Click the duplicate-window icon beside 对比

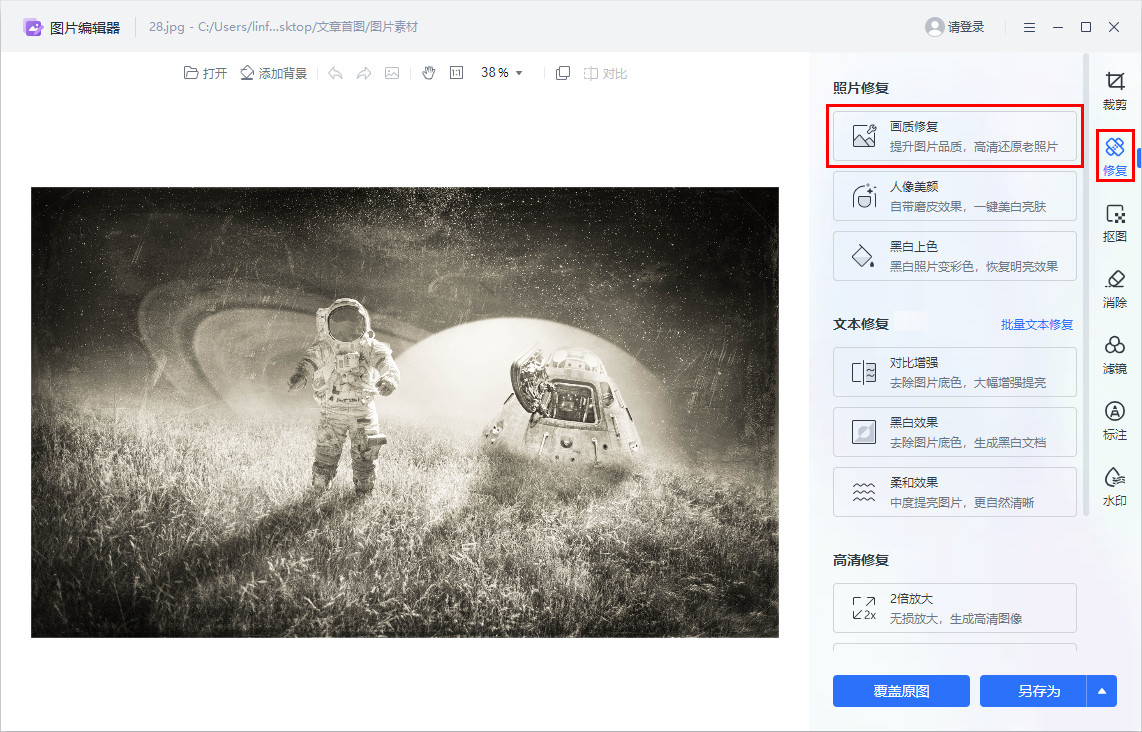(563, 73)
